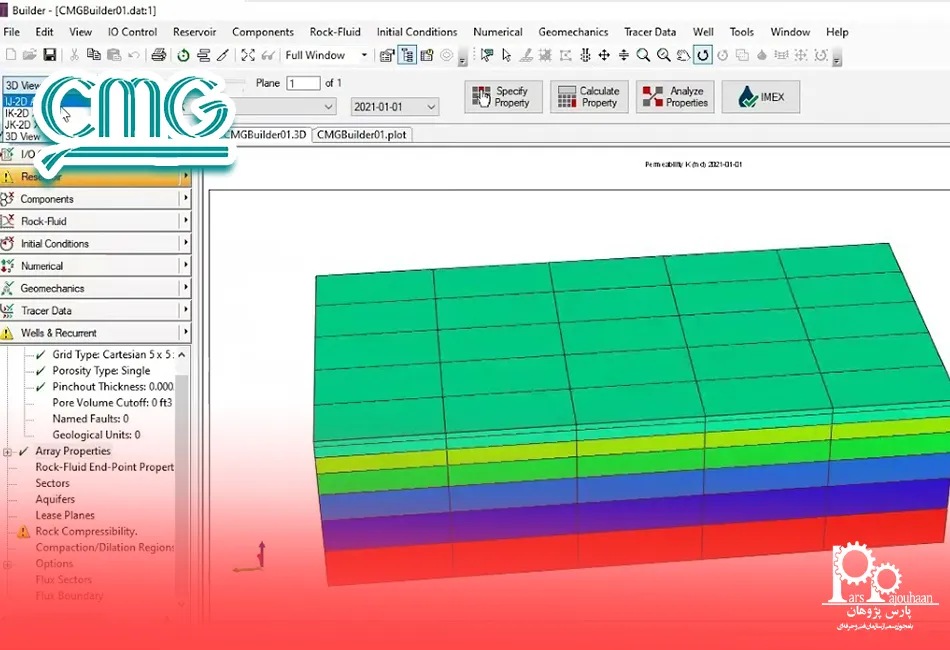This screenshot has height=650, width=950.
Task: Switch to the CMGBuilder01.plot tab
Action: (x=362, y=134)
